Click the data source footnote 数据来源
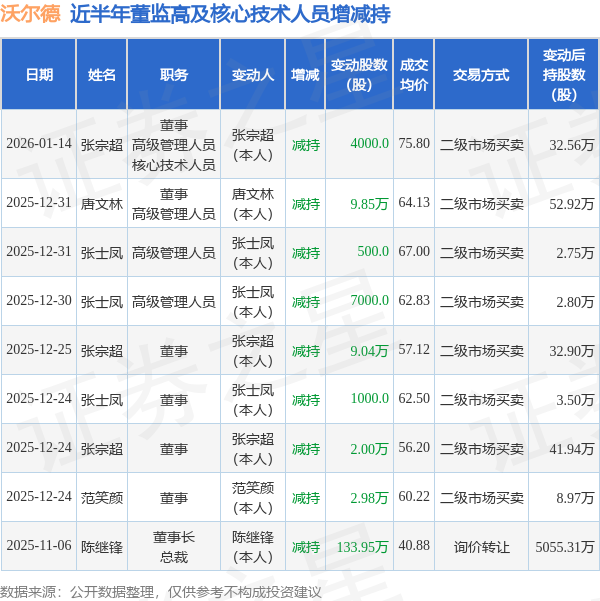Viewport: 600px width, 601px height. (x=160, y=593)
